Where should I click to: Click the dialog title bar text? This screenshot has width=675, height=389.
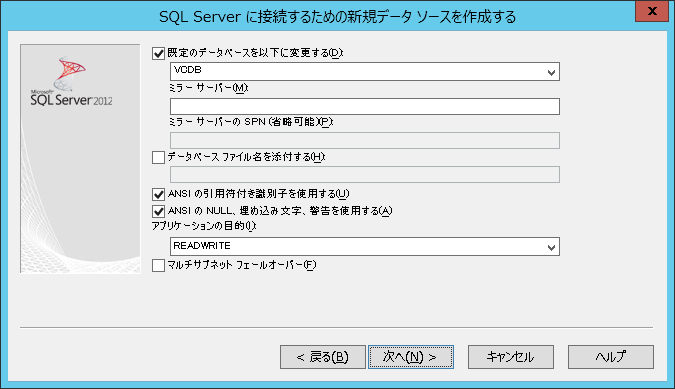point(338,17)
